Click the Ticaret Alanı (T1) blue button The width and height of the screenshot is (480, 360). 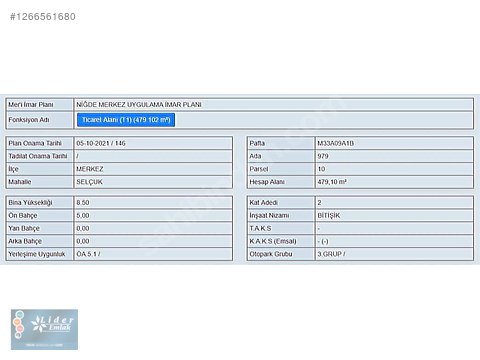click(x=126, y=120)
